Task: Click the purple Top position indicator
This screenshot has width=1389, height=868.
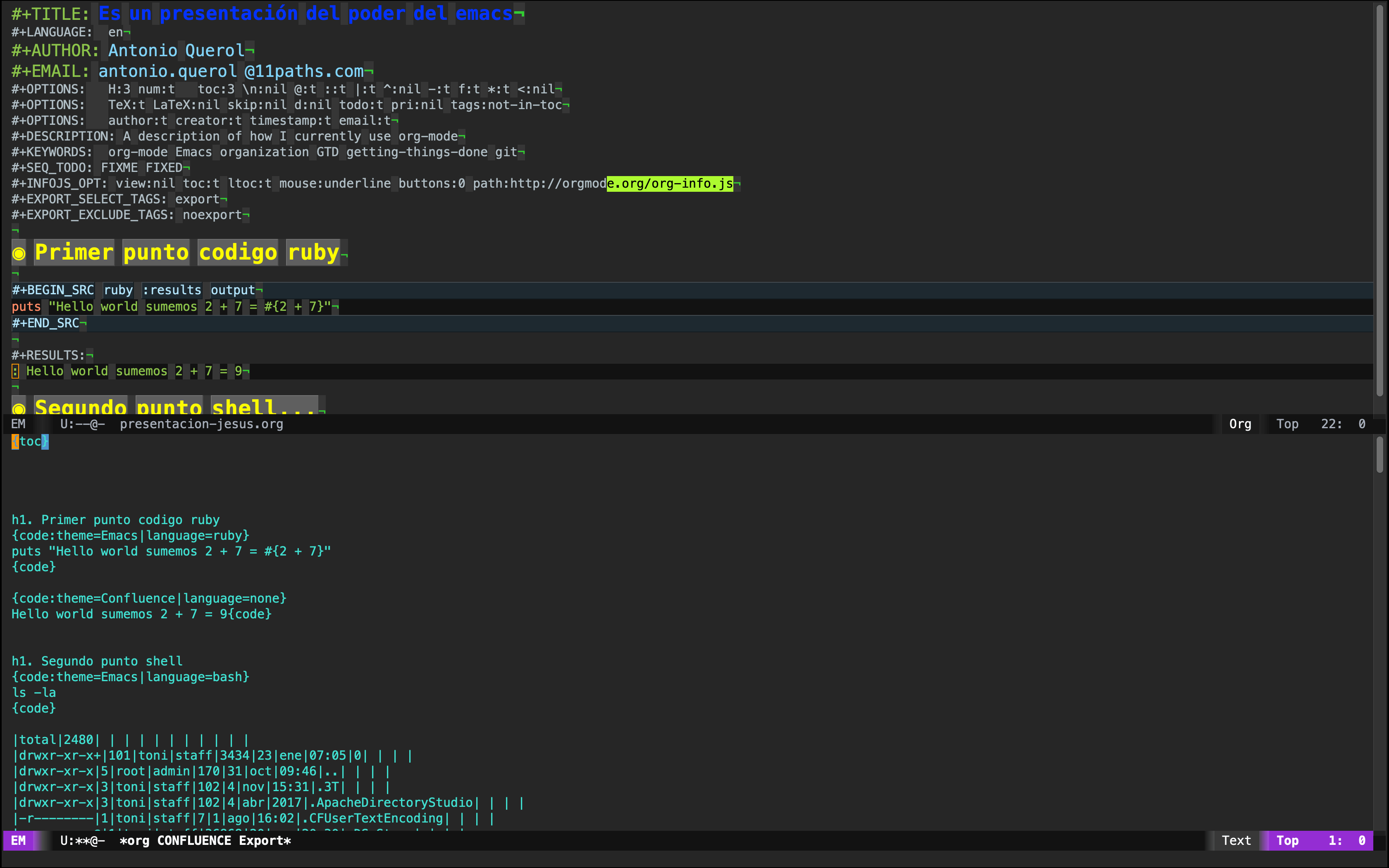Action: tap(1287, 840)
